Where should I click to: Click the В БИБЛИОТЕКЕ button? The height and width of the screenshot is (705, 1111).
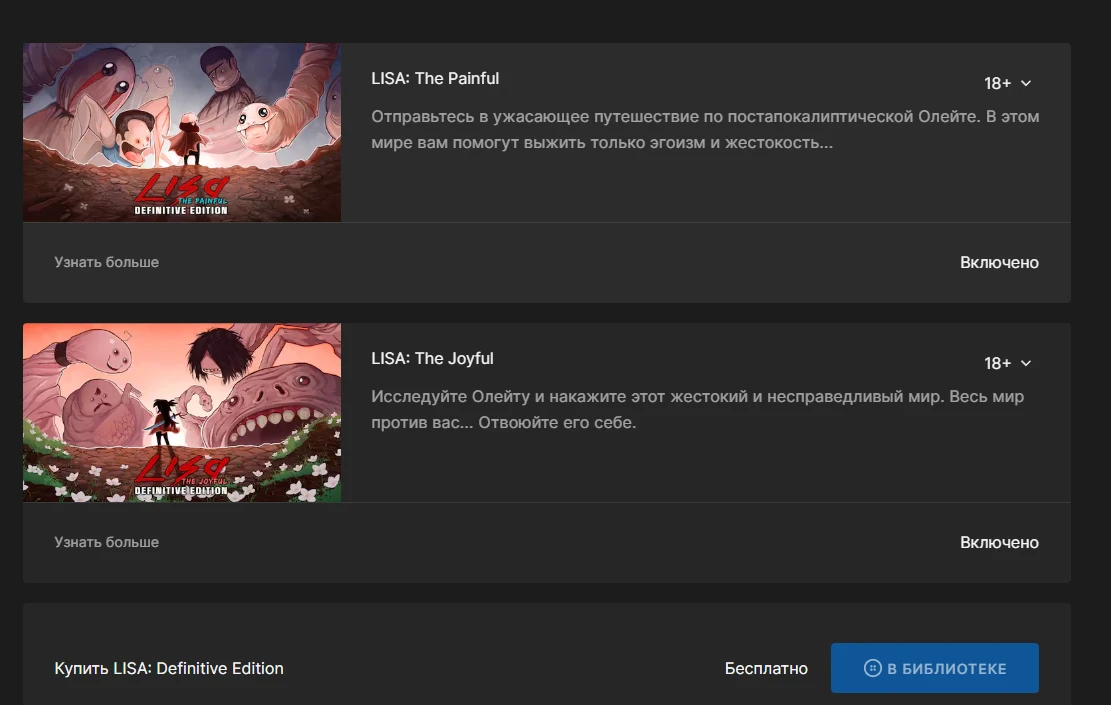(935, 668)
